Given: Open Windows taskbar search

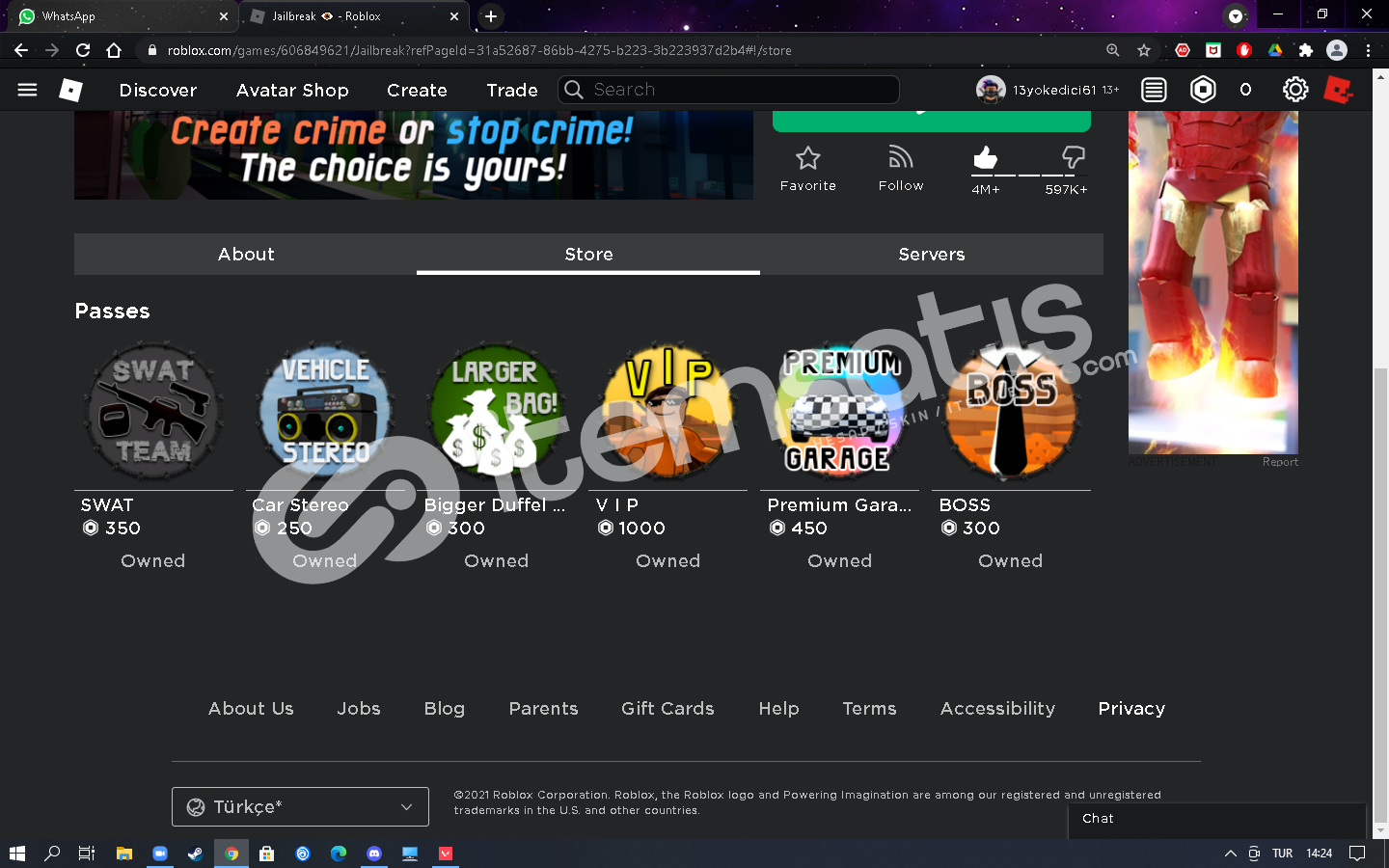Looking at the screenshot, I should [x=52, y=854].
